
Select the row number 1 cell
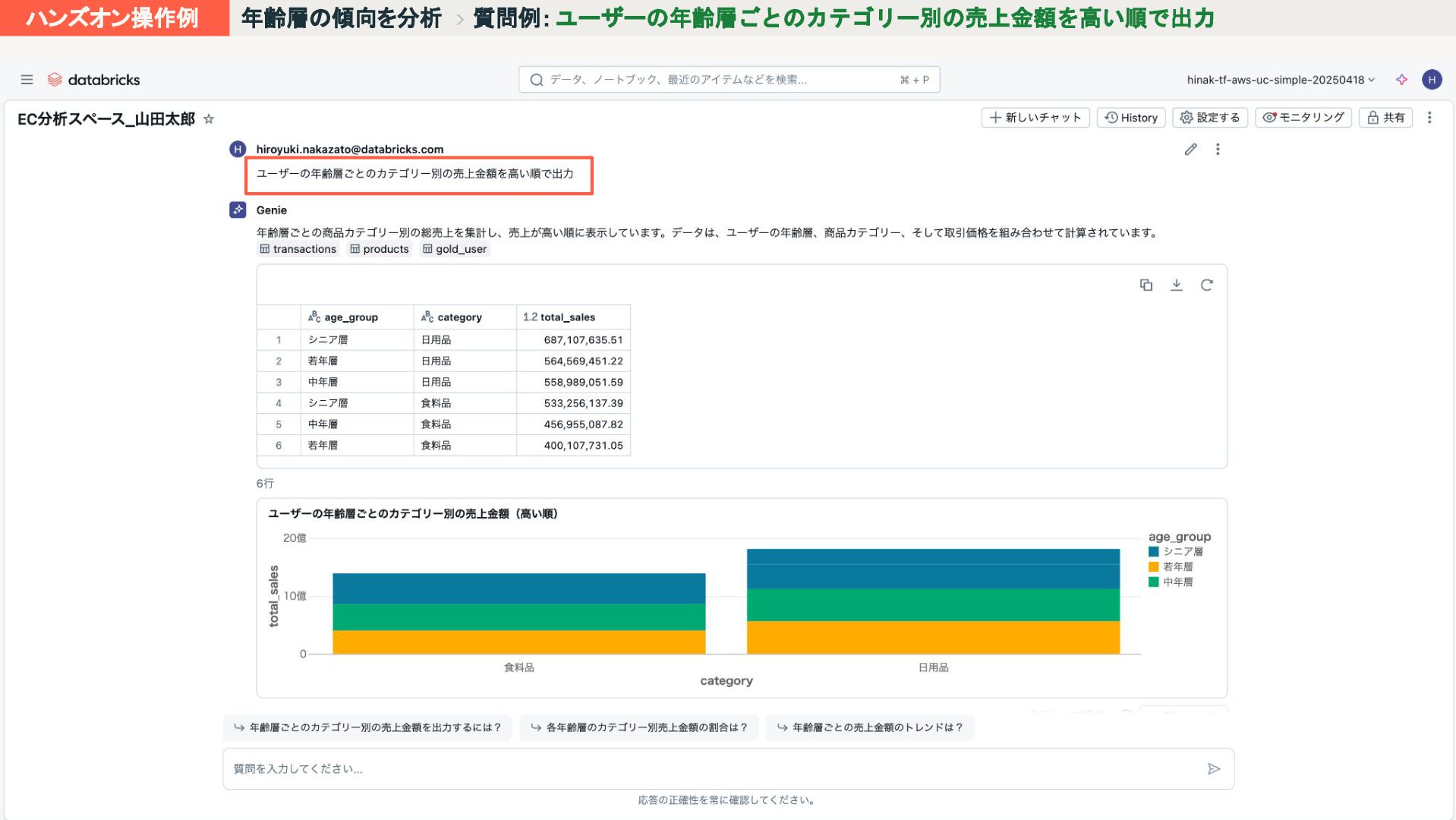279,340
